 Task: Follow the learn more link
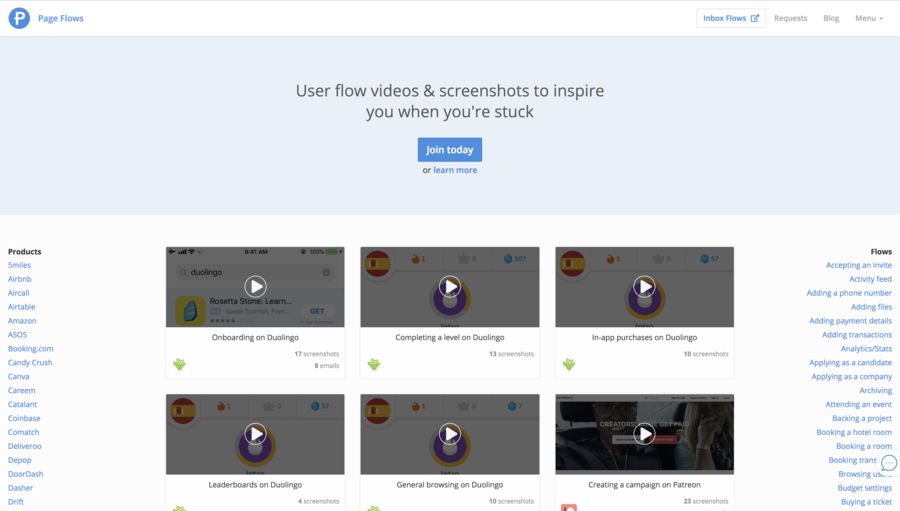455,170
